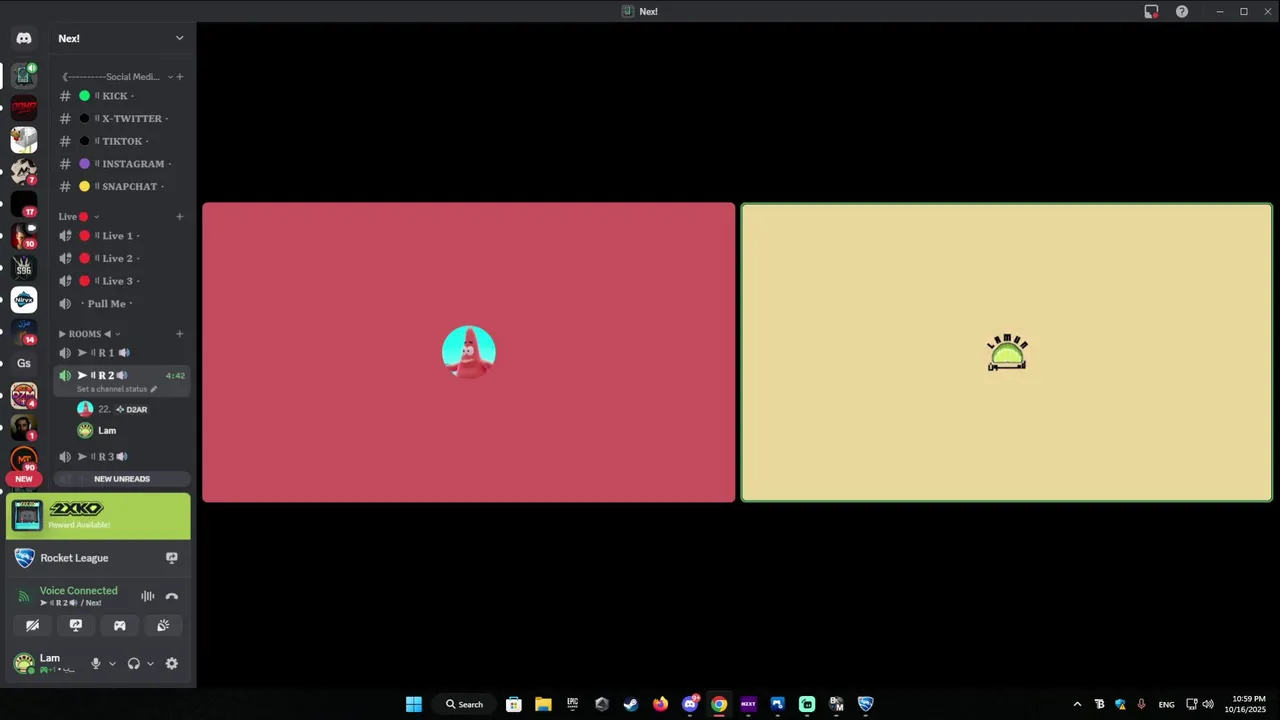The height and width of the screenshot is (720, 1280).
Task: Open microphone input options chevron
Action: 112,663
